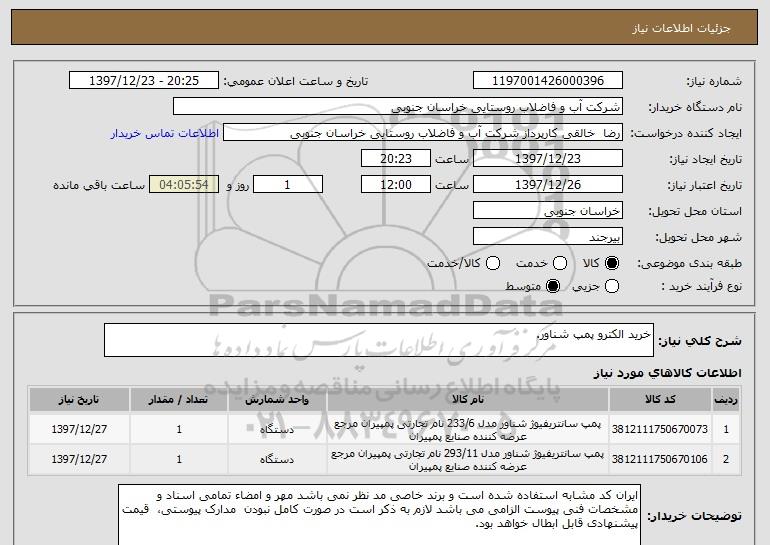Click validity date field 1397/12/26
The height and width of the screenshot is (545, 770).
tap(548, 185)
